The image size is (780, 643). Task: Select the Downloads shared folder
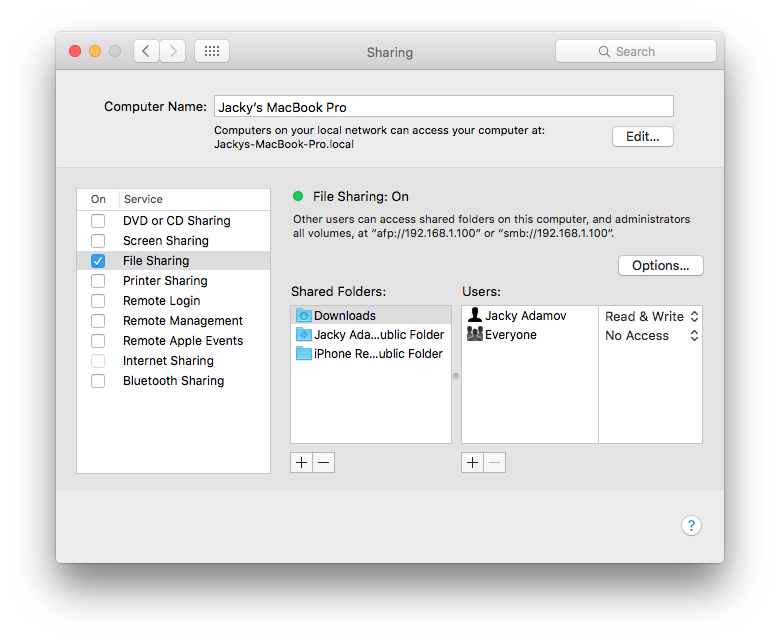point(345,316)
